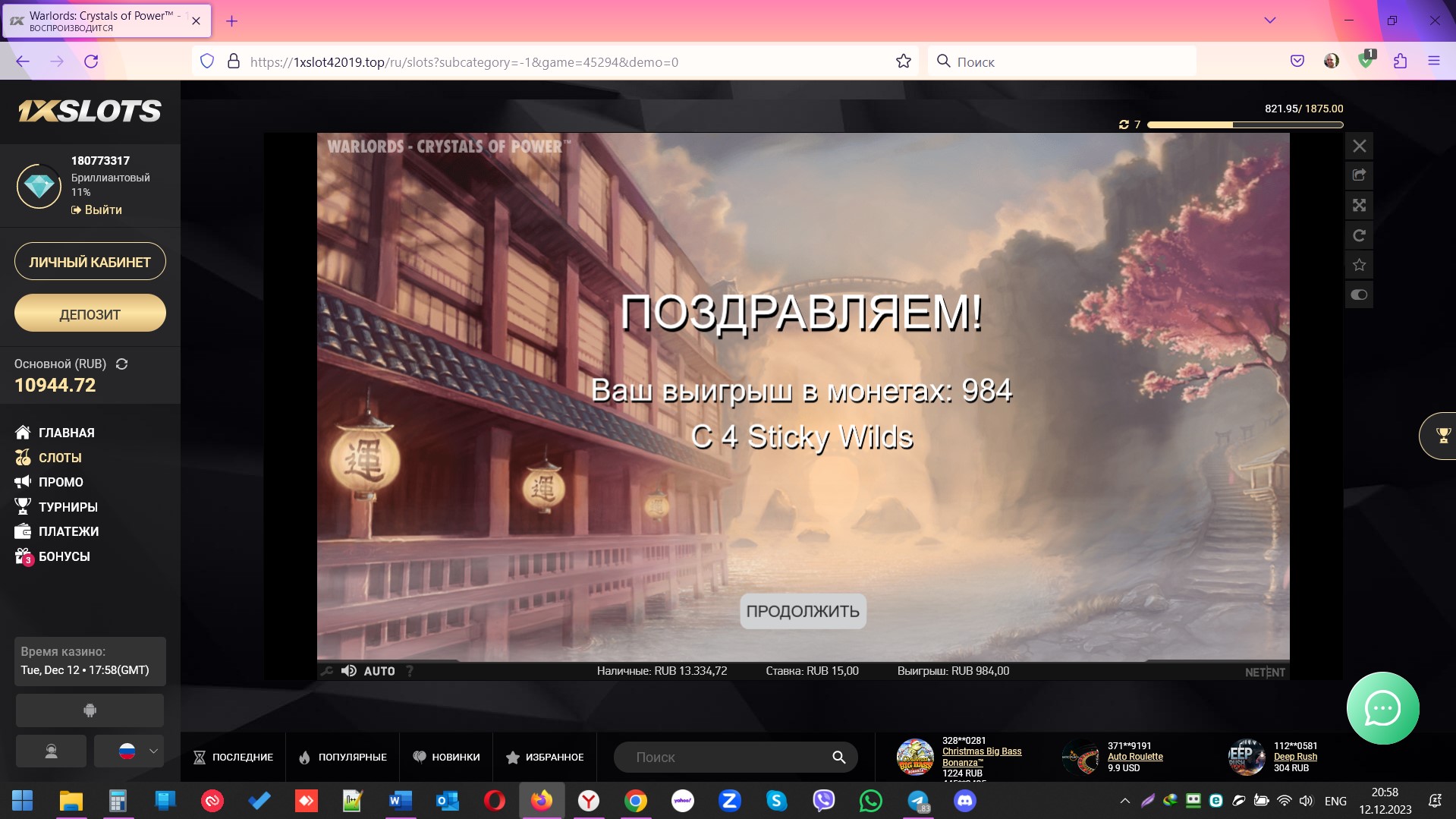This screenshot has height=819, width=1456.
Task: Open the Pocket save icon
Action: [x=1297, y=61]
